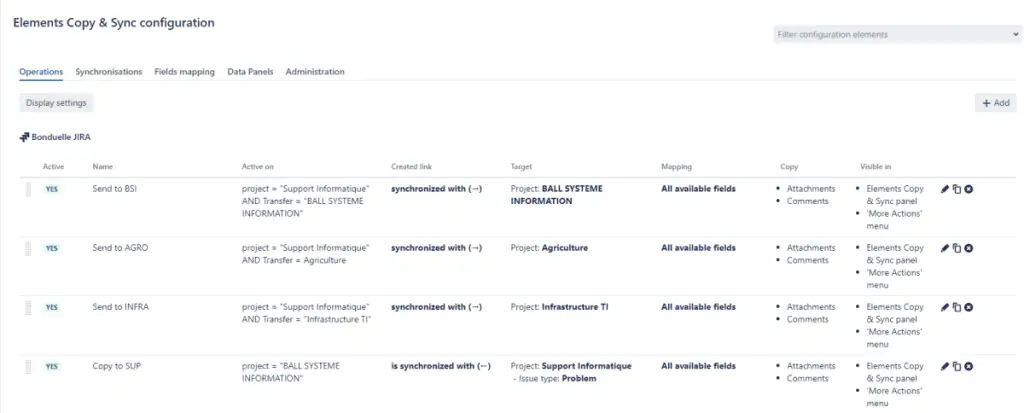The width and height of the screenshot is (1024, 413).
Task: Click the Bonduelle JIRA connection icon
Action: click(x=25, y=137)
